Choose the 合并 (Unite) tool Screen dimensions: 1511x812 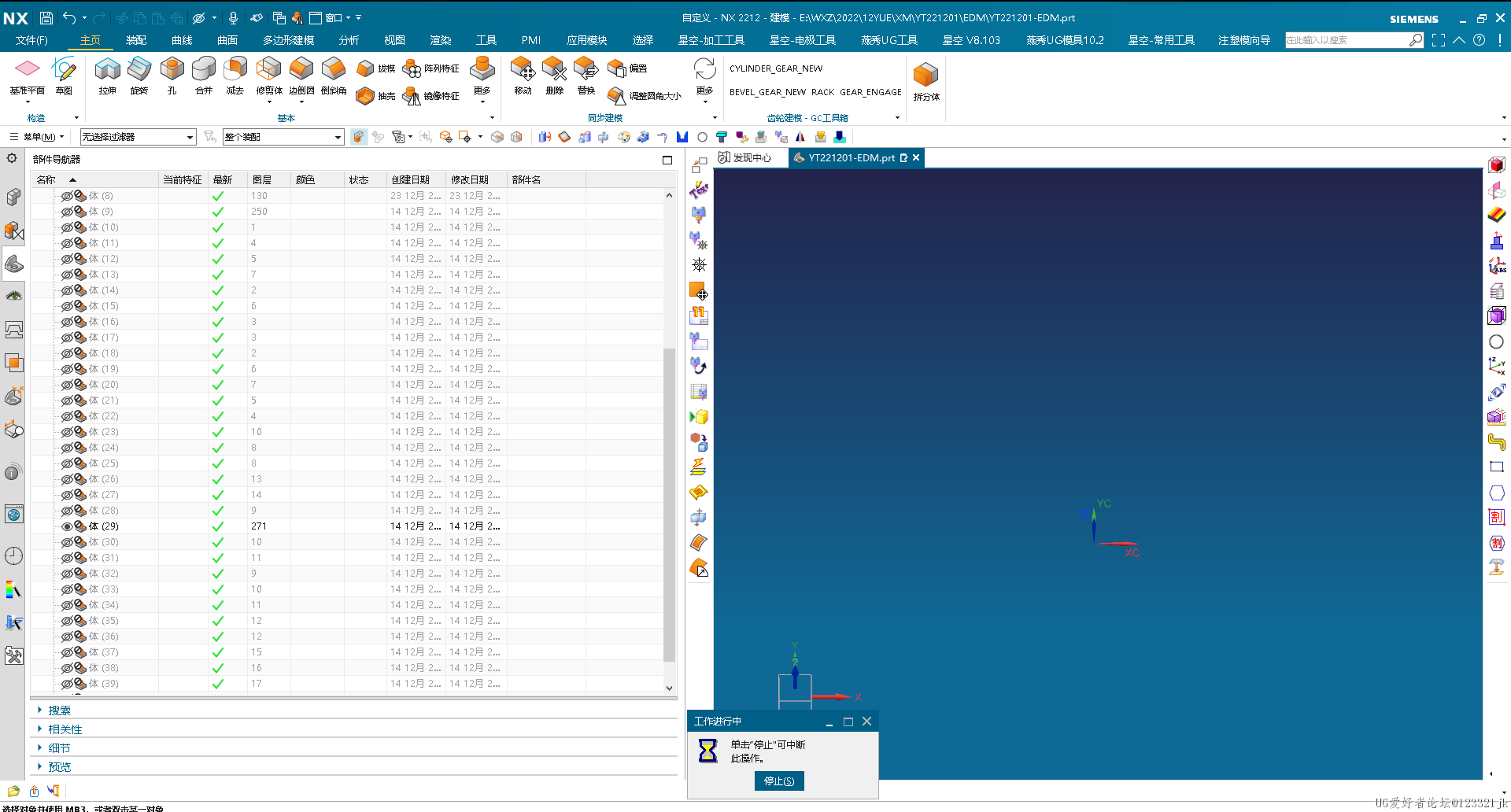click(204, 76)
